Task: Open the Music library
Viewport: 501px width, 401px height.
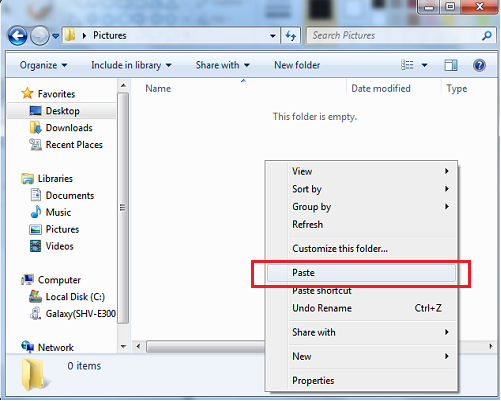Action: click(x=50, y=212)
